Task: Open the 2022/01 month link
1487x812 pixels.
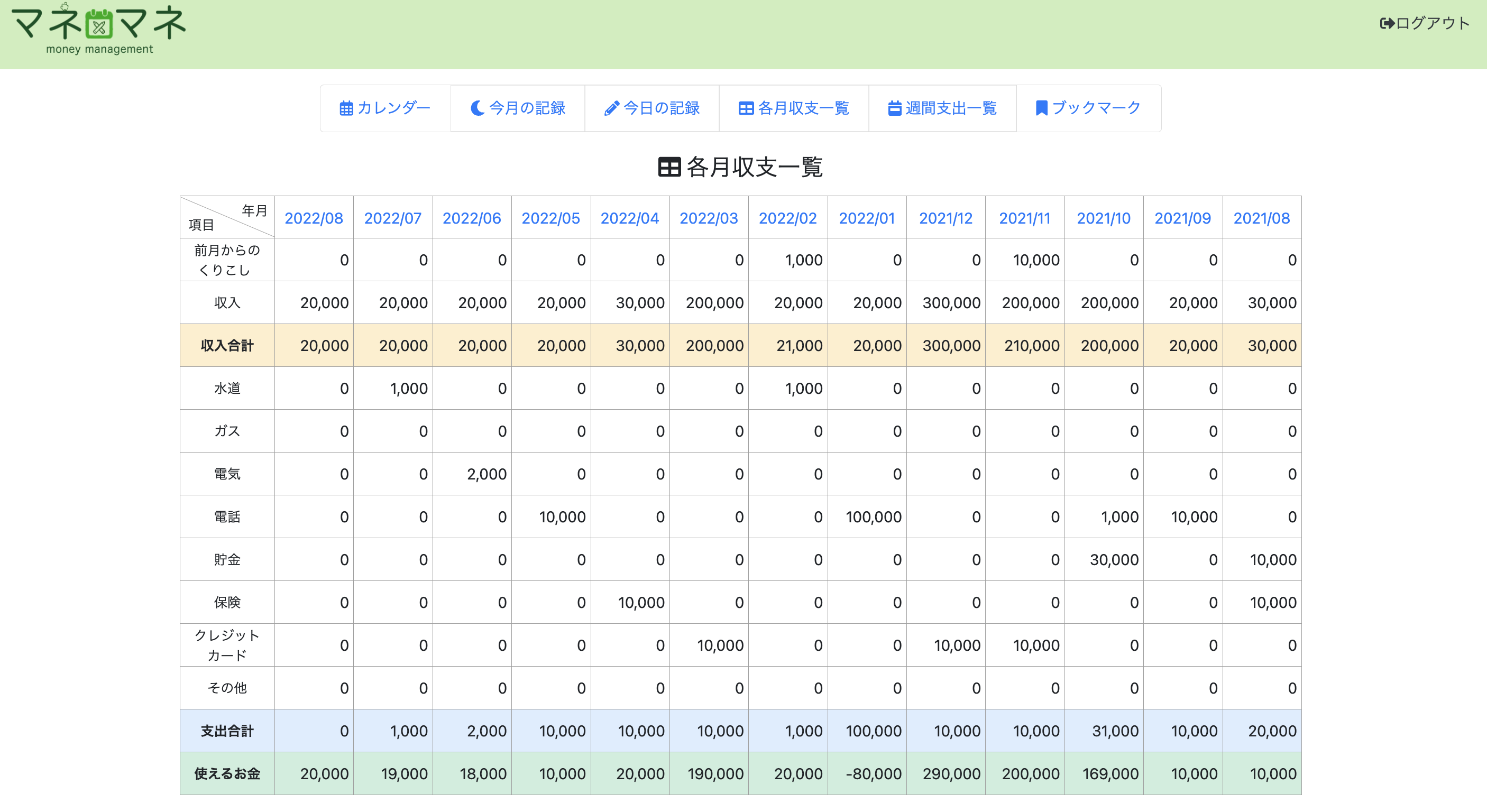Action: (867, 218)
